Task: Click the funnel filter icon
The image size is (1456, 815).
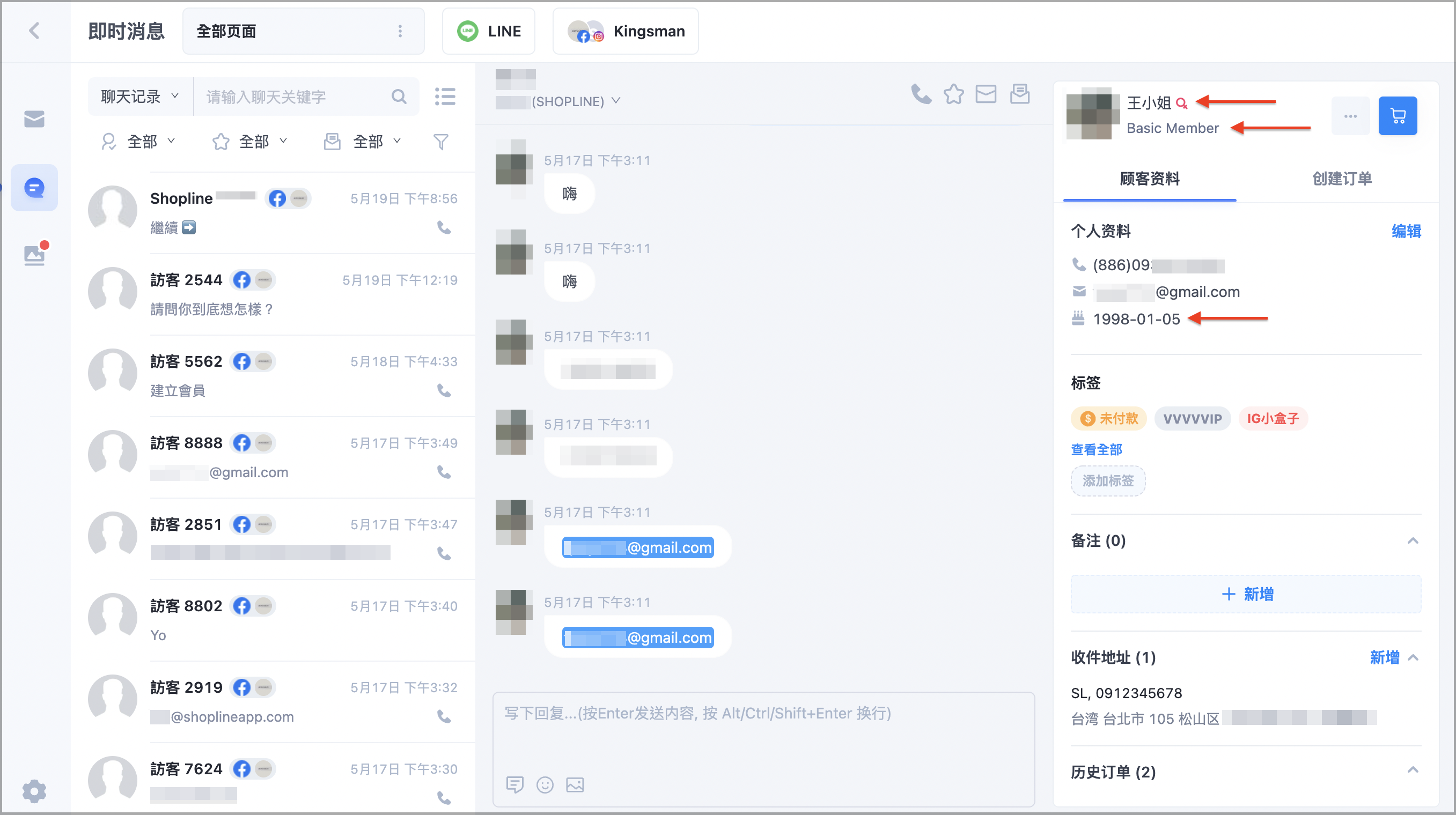Action: click(441, 142)
